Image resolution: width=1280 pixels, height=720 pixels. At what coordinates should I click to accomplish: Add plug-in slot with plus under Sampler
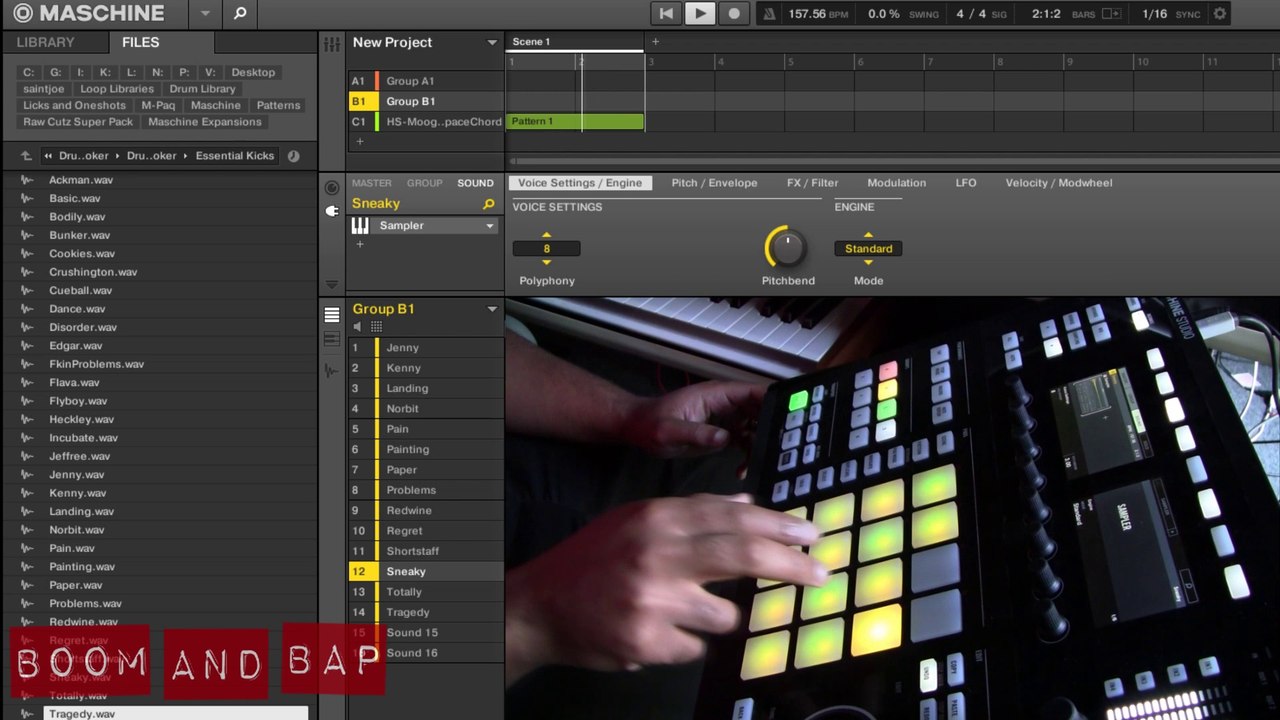360,244
